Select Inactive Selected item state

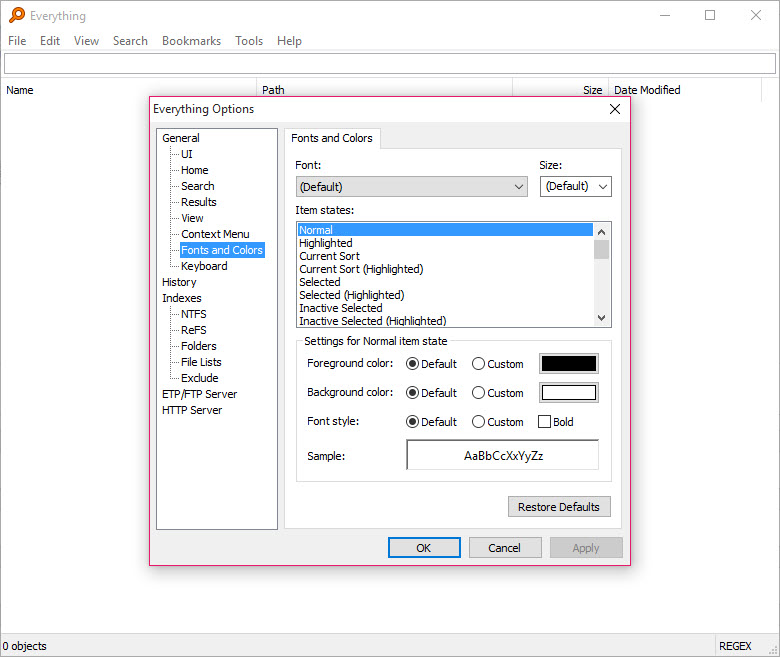(x=445, y=308)
